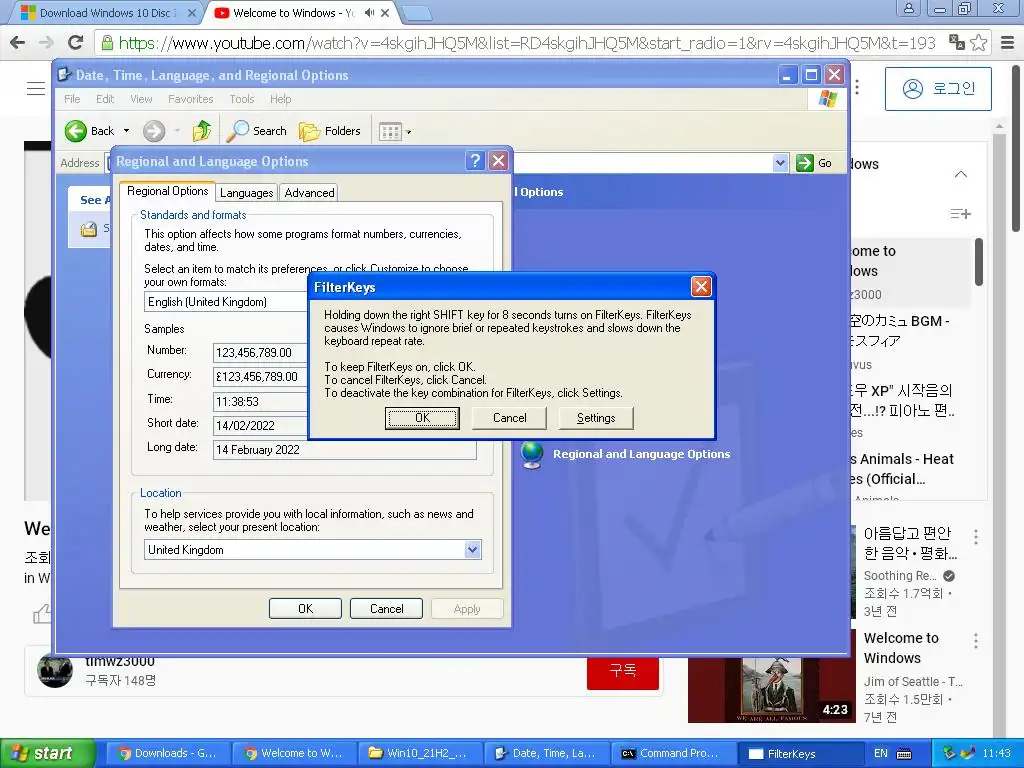
Task: Open Chrome's hamburger menu
Action: 1007,42
